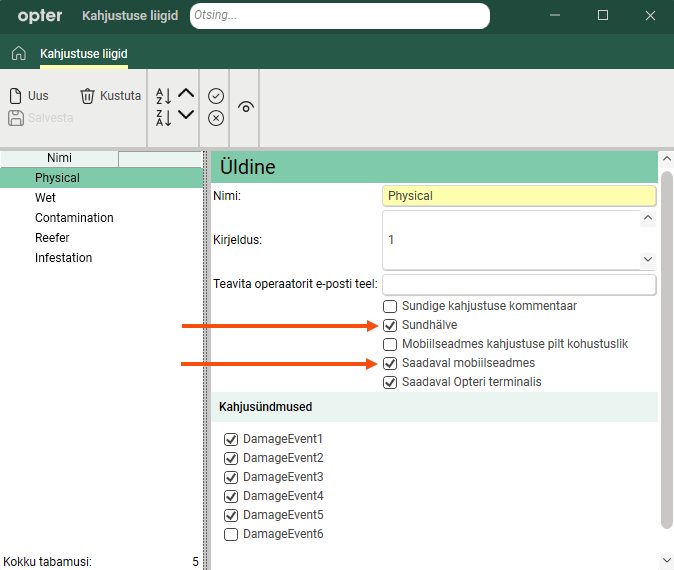Click the Nimi column header

click(59, 158)
